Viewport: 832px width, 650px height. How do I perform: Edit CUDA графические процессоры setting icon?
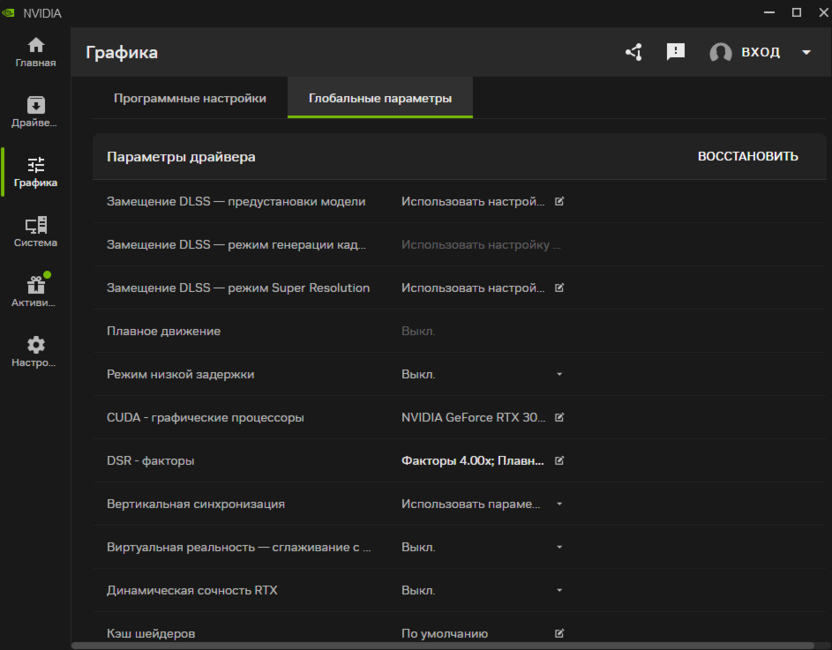(559, 417)
